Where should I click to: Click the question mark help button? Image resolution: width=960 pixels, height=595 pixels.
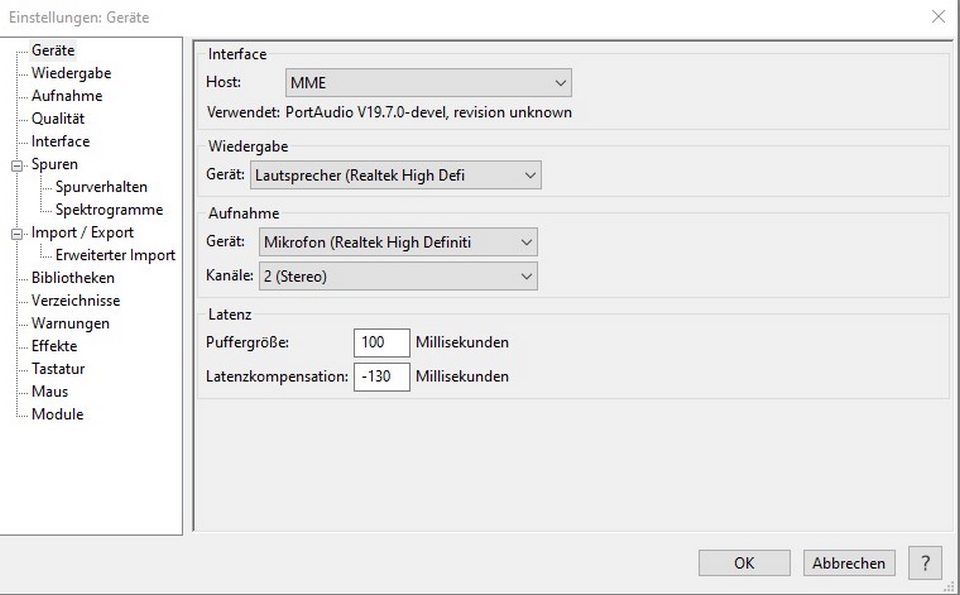(925, 563)
